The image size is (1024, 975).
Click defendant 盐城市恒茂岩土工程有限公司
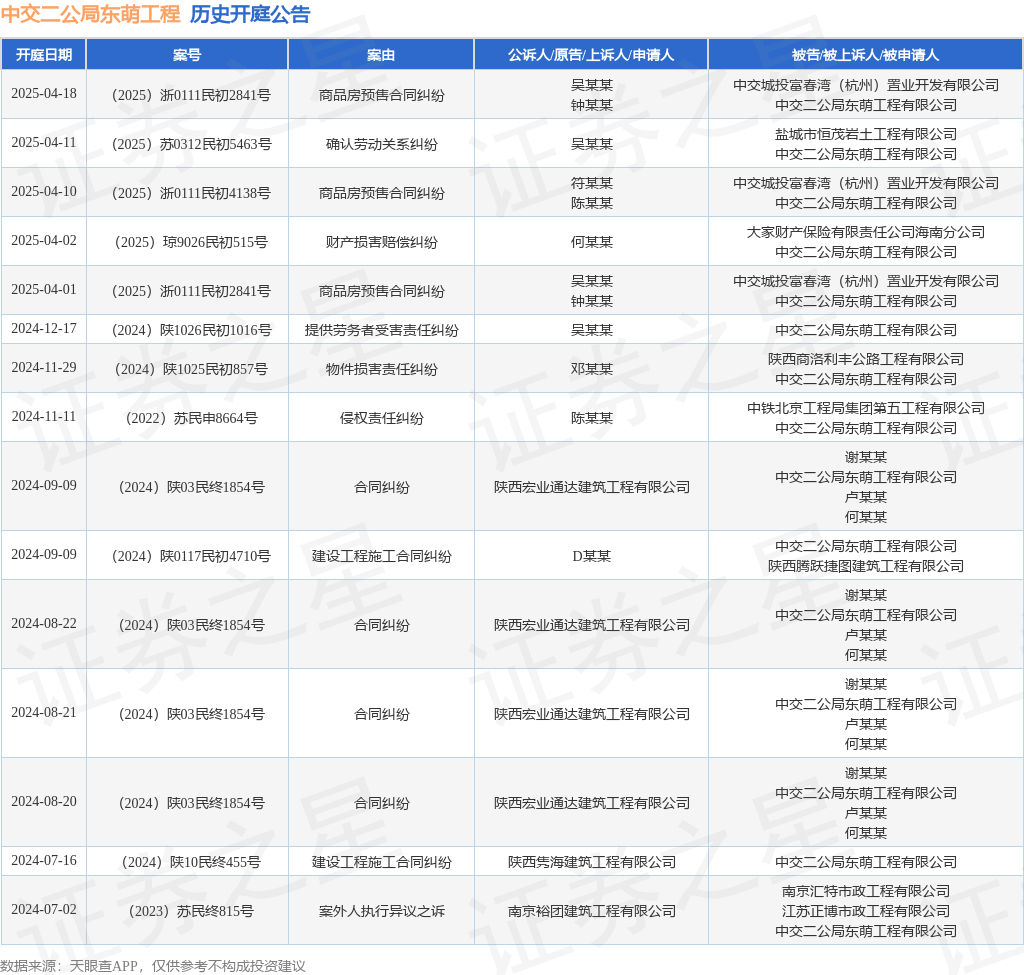click(x=865, y=135)
